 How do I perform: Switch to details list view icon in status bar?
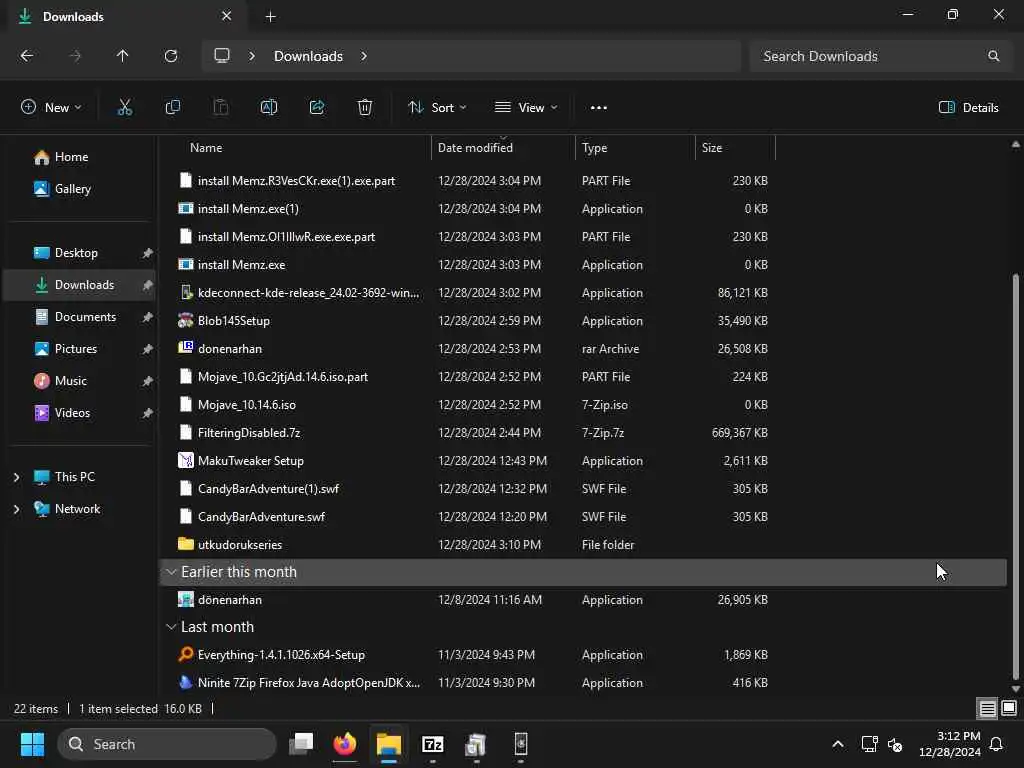tap(987, 708)
